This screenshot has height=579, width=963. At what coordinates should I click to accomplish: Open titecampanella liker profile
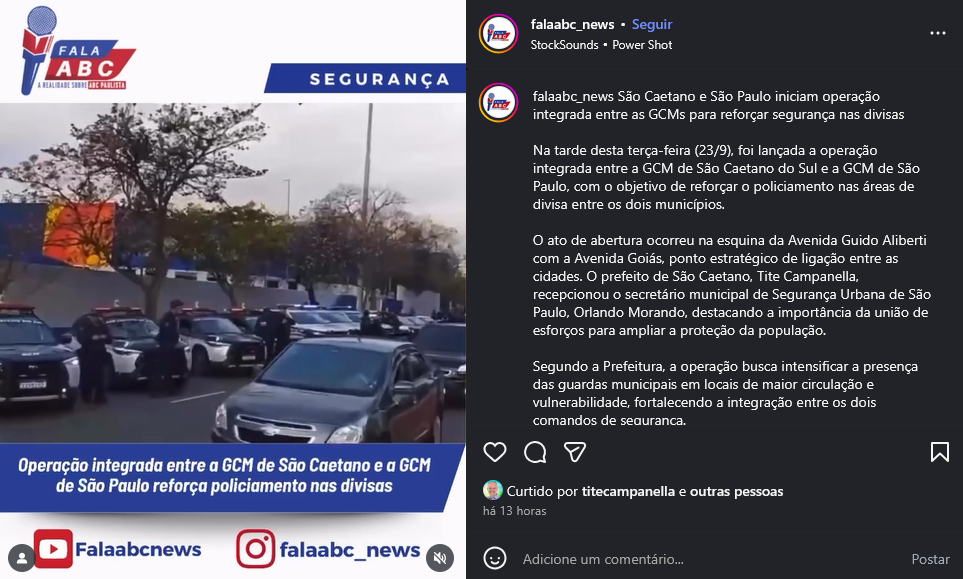click(x=629, y=491)
